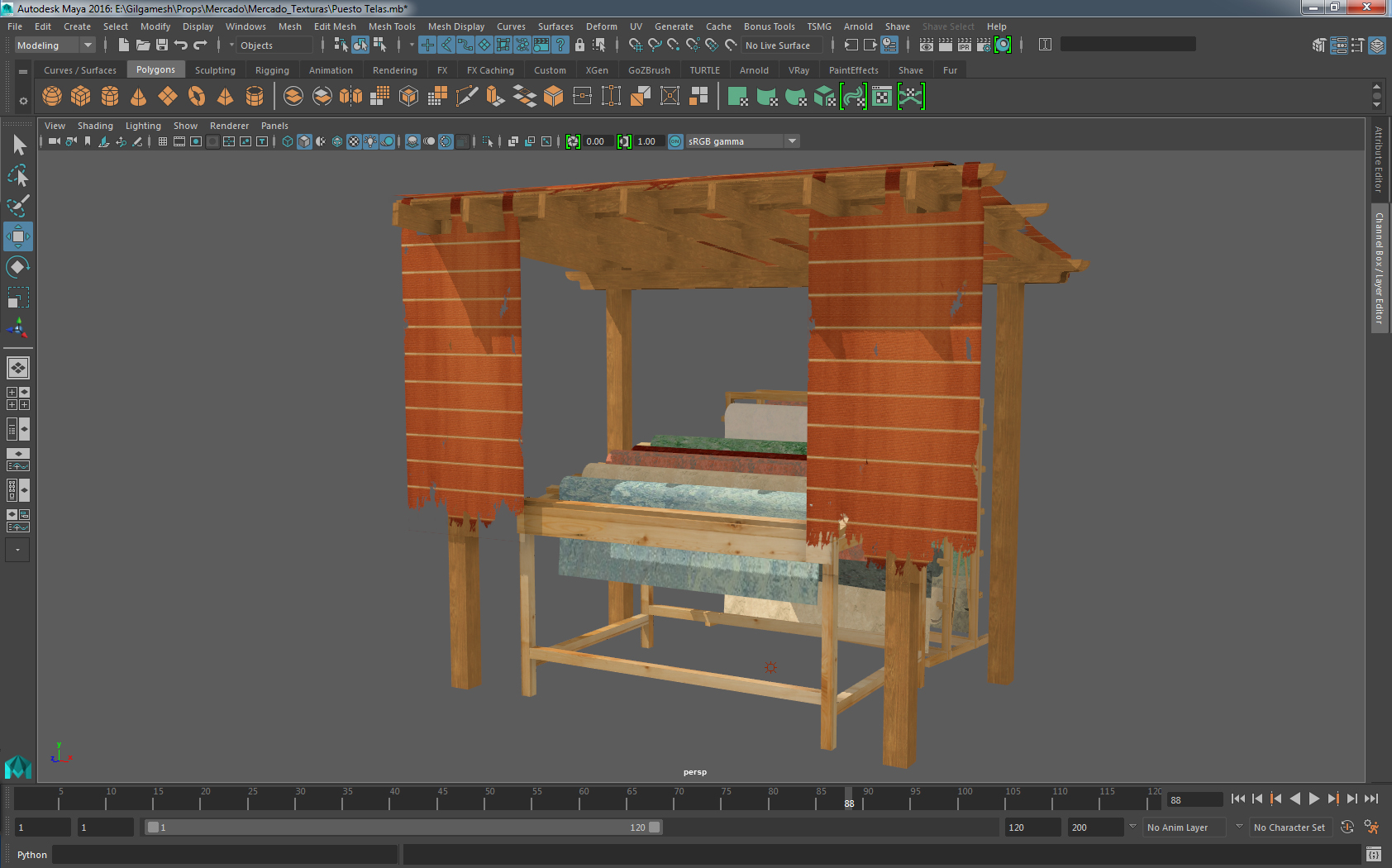
Task: Click the polygon cone shelf icon
Action: (139, 97)
